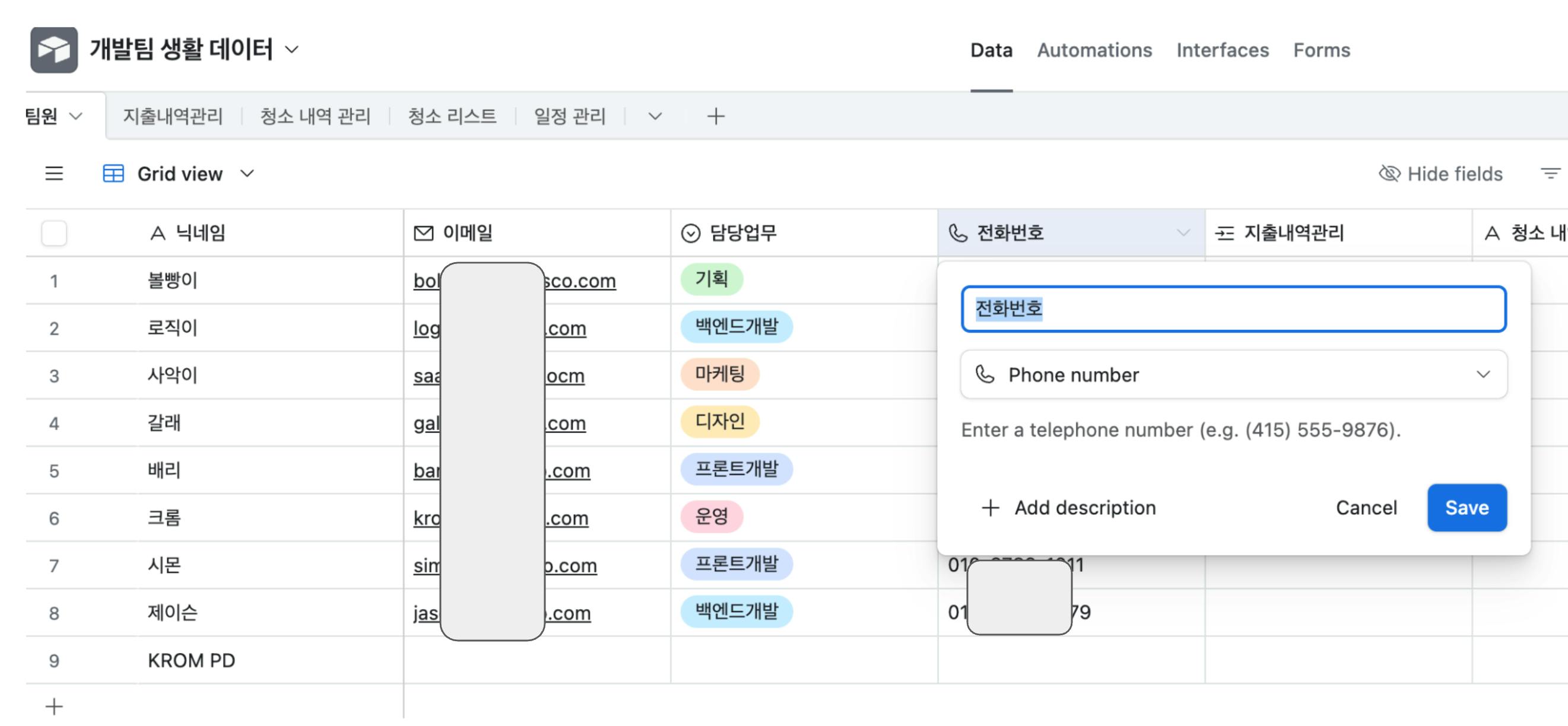Open the sidebar hamburger menu icon
This screenshot has height=726, width=1568.
click(54, 174)
